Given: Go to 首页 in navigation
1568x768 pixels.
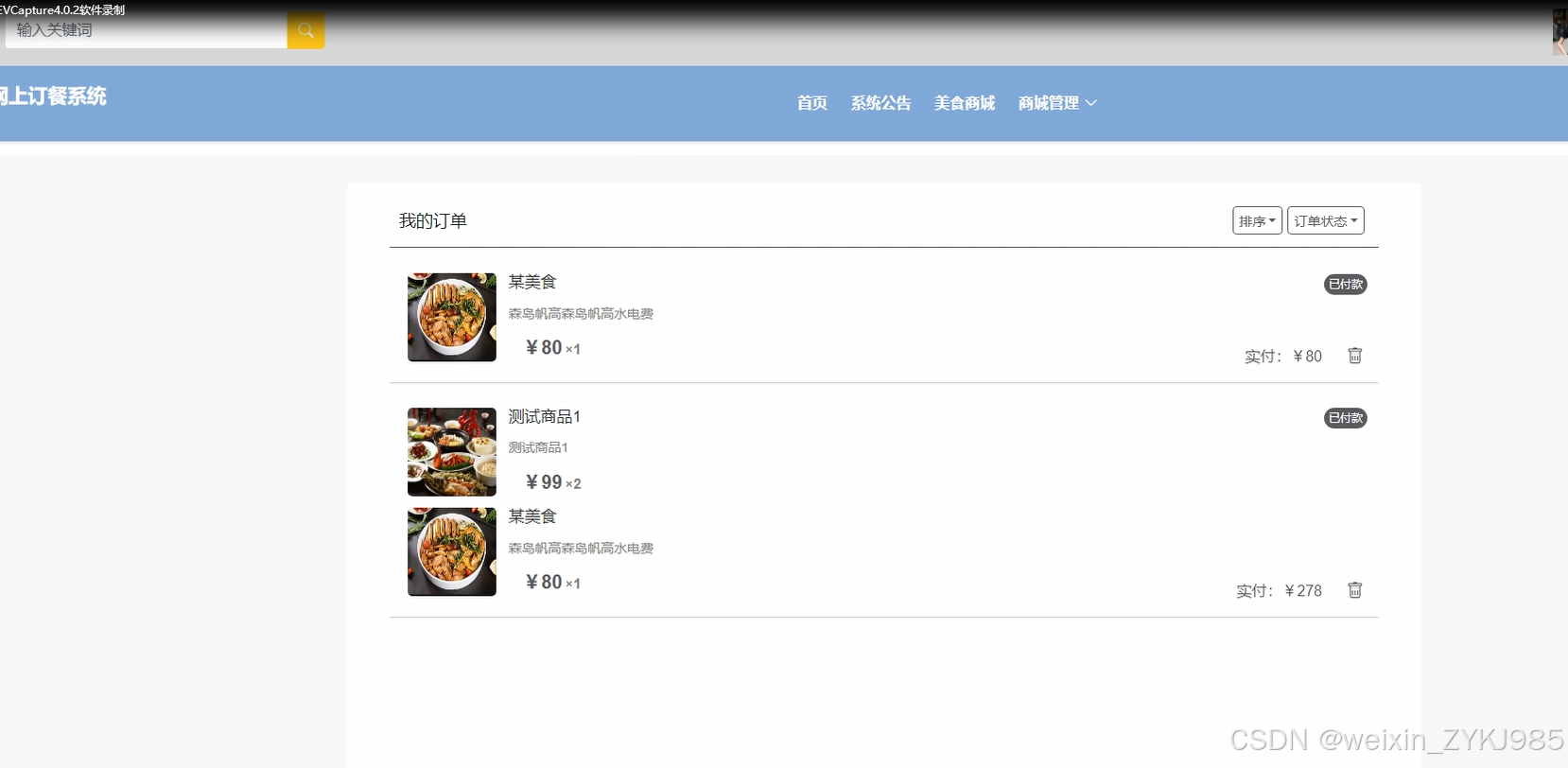Looking at the screenshot, I should [811, 103].
